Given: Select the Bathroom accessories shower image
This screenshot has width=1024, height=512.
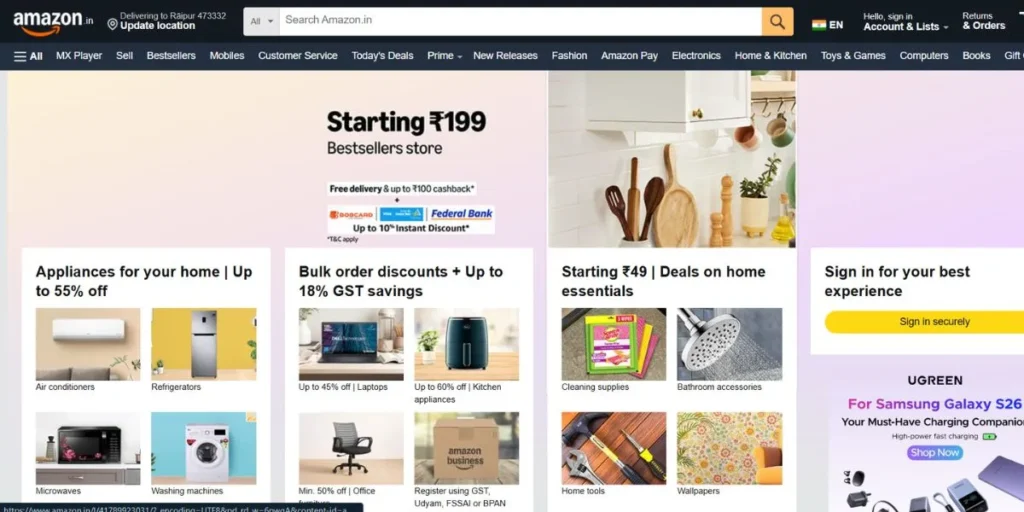Looking at the screenshot, I should [x=729, y=344].
